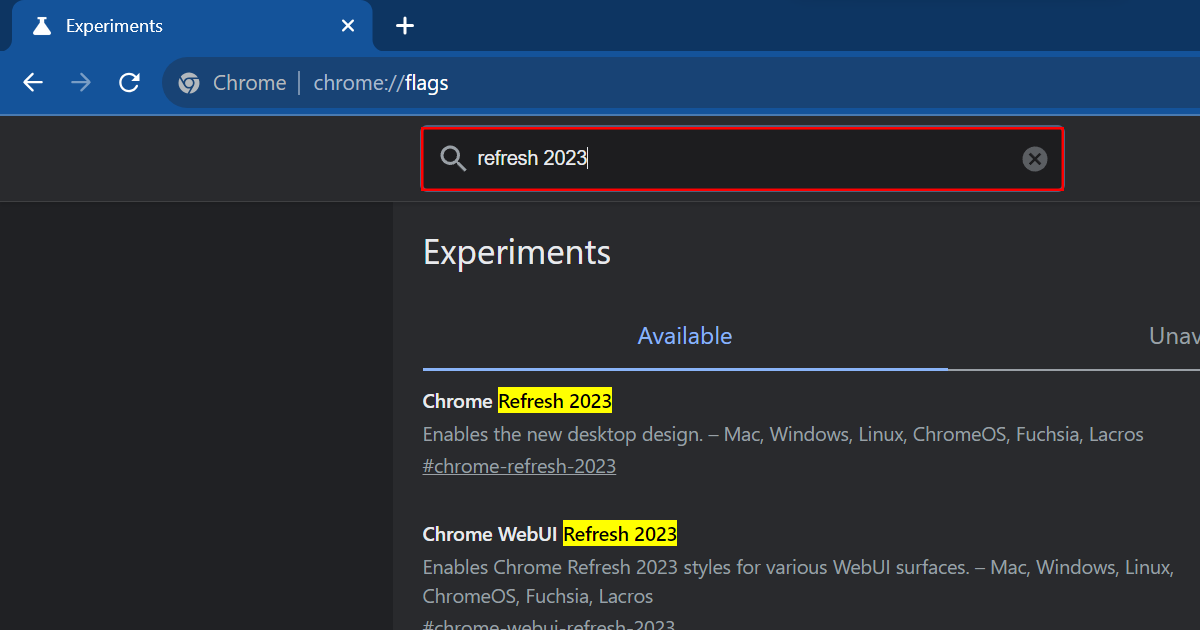Reload the chrome://flags page
This screenshot has width=1200, height=630.
click(x=129, y=83)
